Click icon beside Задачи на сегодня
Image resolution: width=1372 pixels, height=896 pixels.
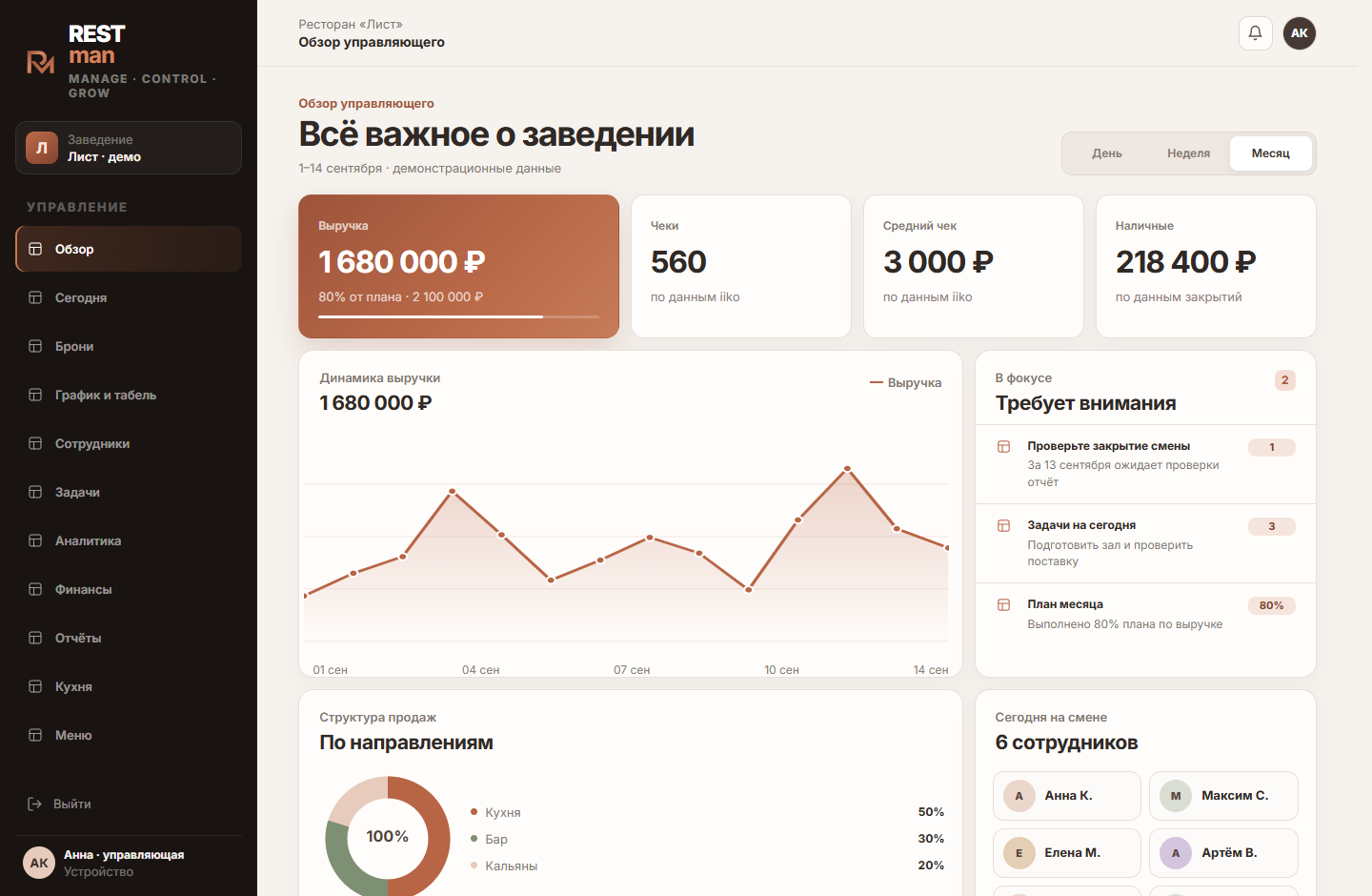point(1003,525)
